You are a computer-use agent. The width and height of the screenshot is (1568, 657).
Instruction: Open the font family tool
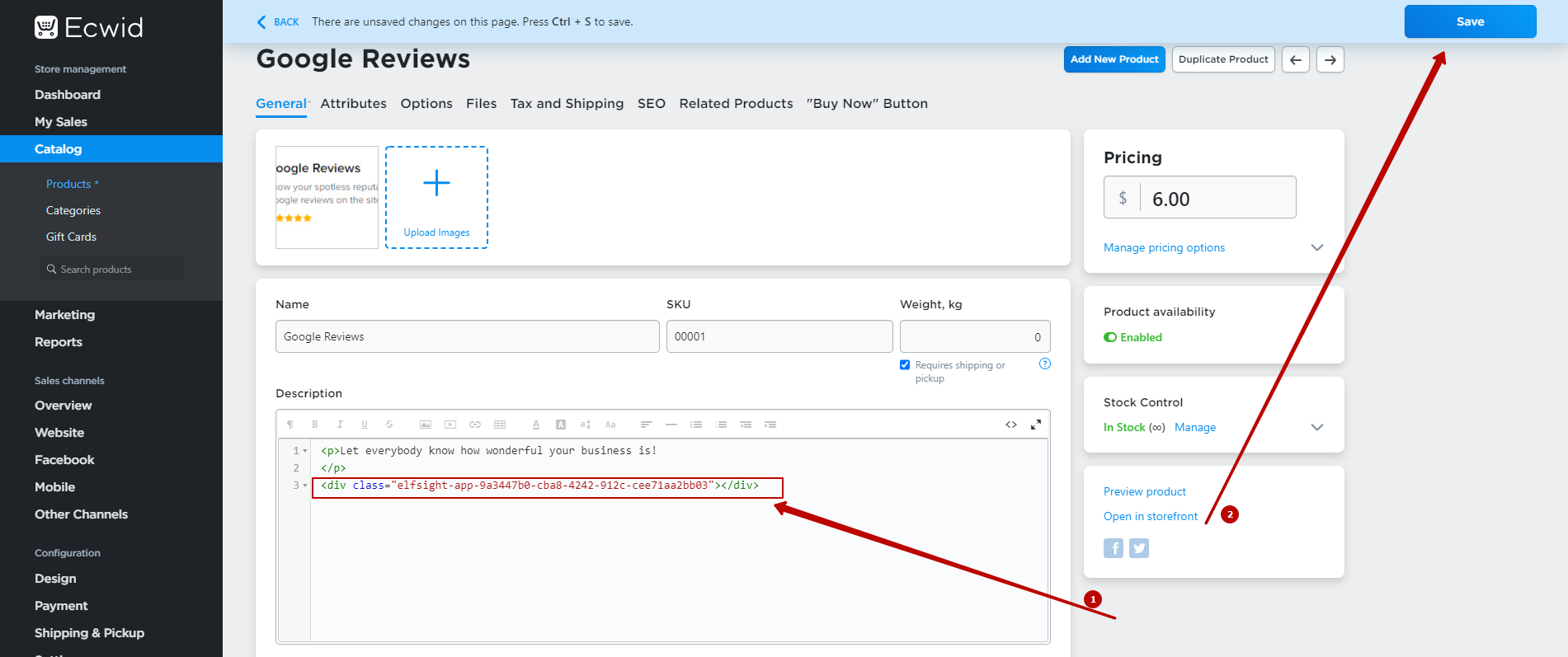610,425
